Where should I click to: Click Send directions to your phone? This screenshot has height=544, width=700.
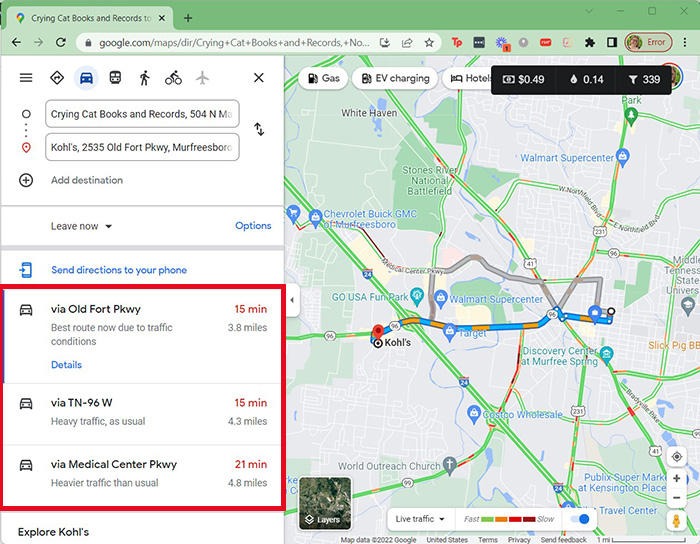pyautogui.click(x=119, y=270)
